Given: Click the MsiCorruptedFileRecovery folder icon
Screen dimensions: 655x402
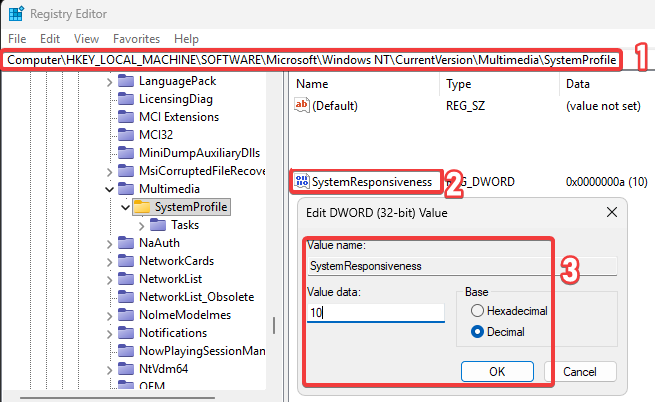Looking at the screenshot, I should click(126, 170).
